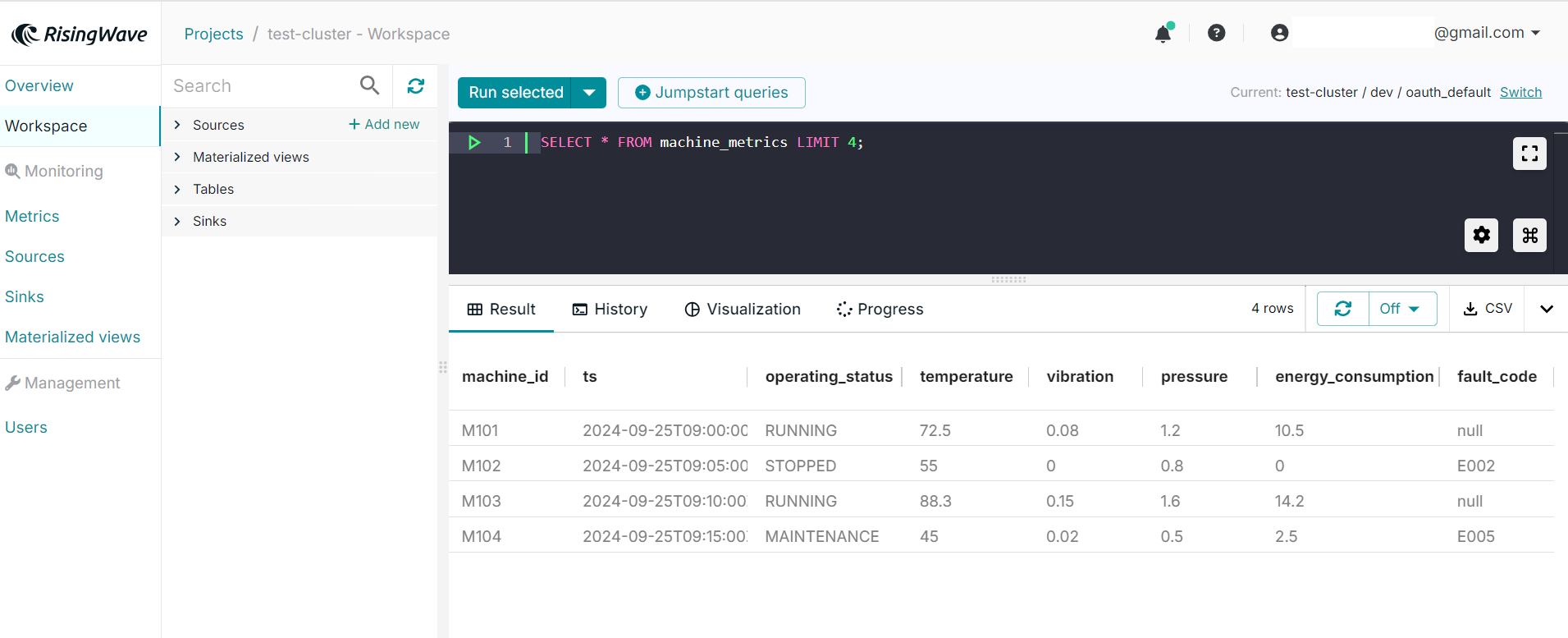Click the run query play icon on line 1
Viewport: 1568px width, 638px height.
(x=473, y=143)
